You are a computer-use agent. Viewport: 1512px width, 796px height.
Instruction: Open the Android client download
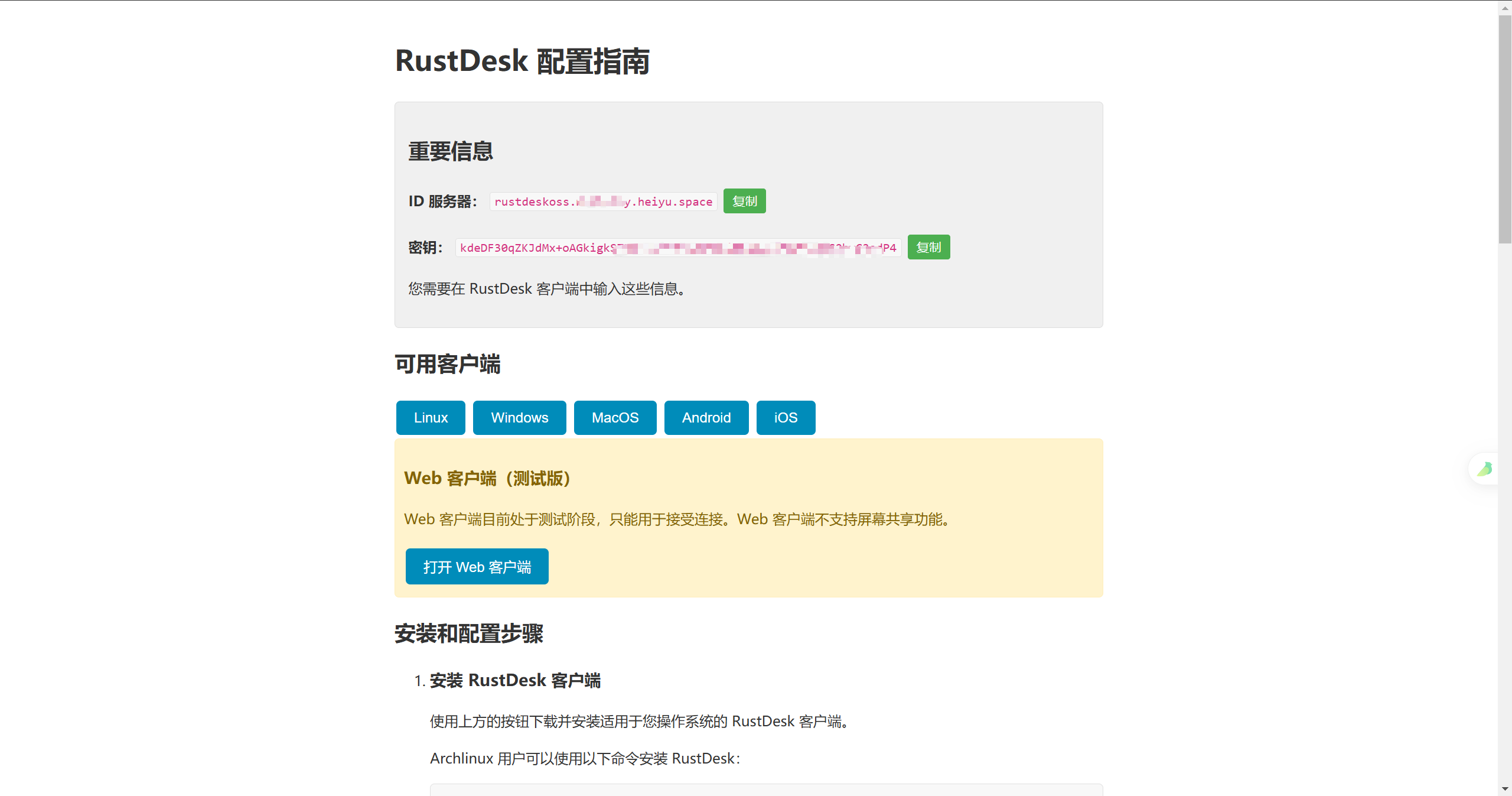click(x=706, y=418)
